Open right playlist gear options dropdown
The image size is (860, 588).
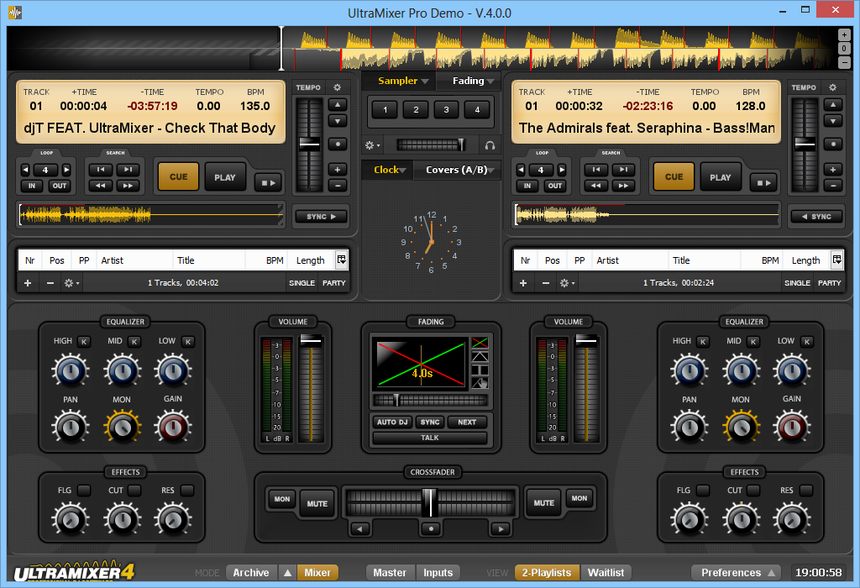[567, 283]
